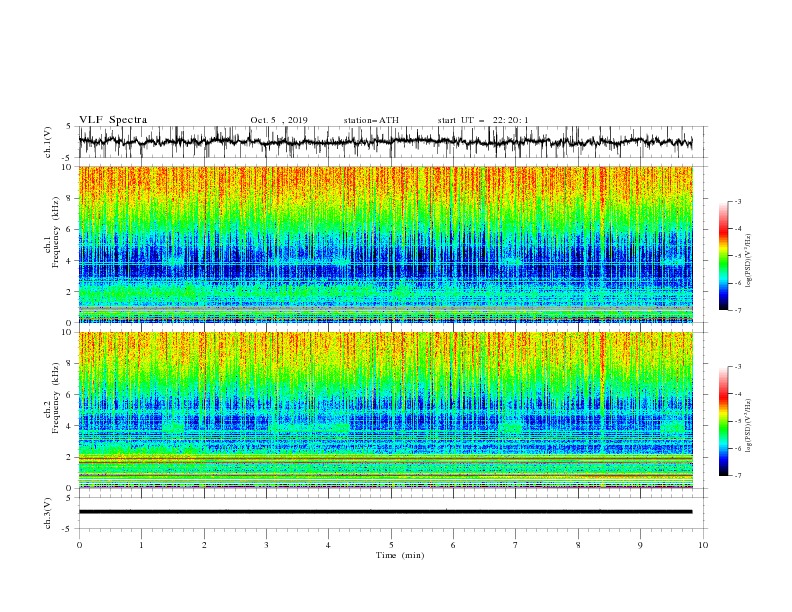
Task: Click inside the ch.1 spectrogram panel
Action: tap(386, 244)
